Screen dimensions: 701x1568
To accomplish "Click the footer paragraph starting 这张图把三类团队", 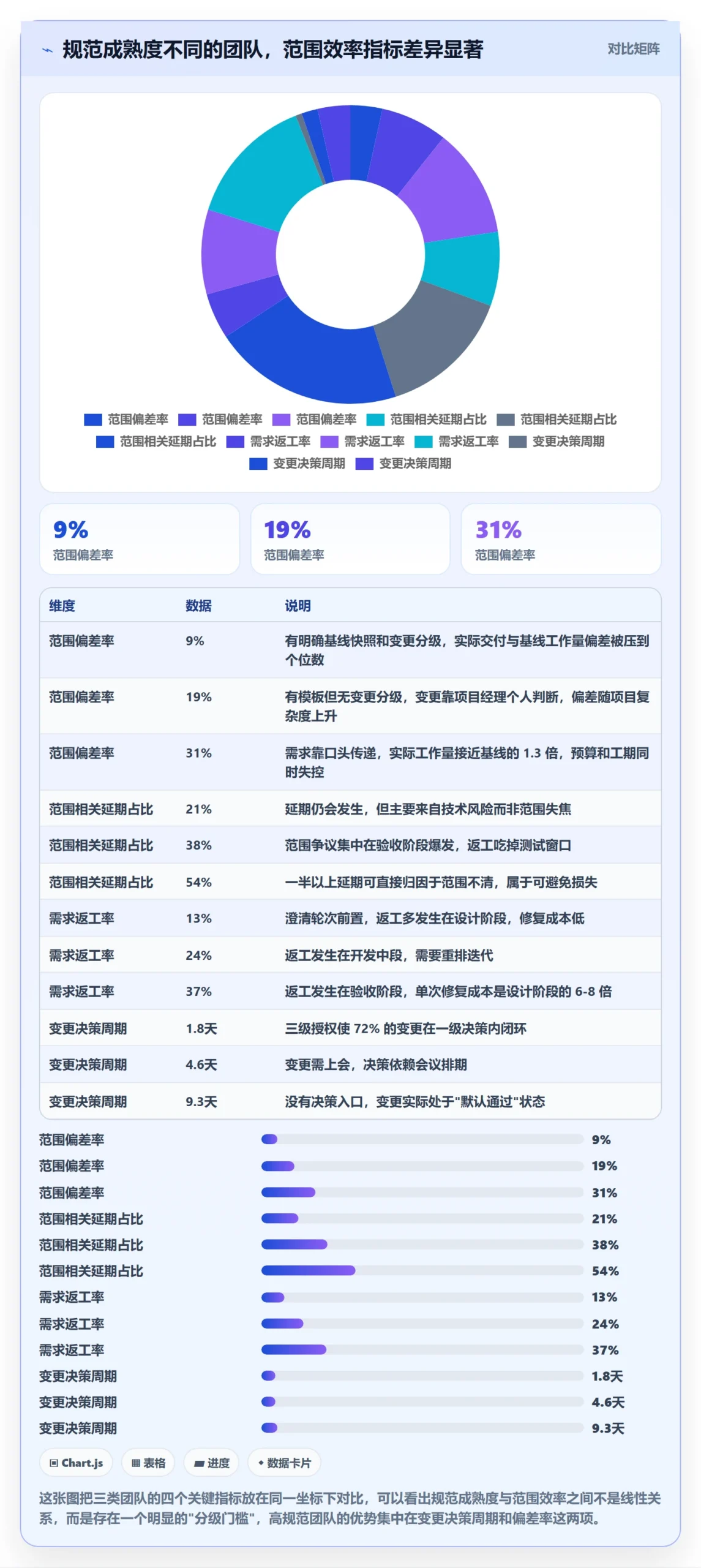I will 350,1509.
